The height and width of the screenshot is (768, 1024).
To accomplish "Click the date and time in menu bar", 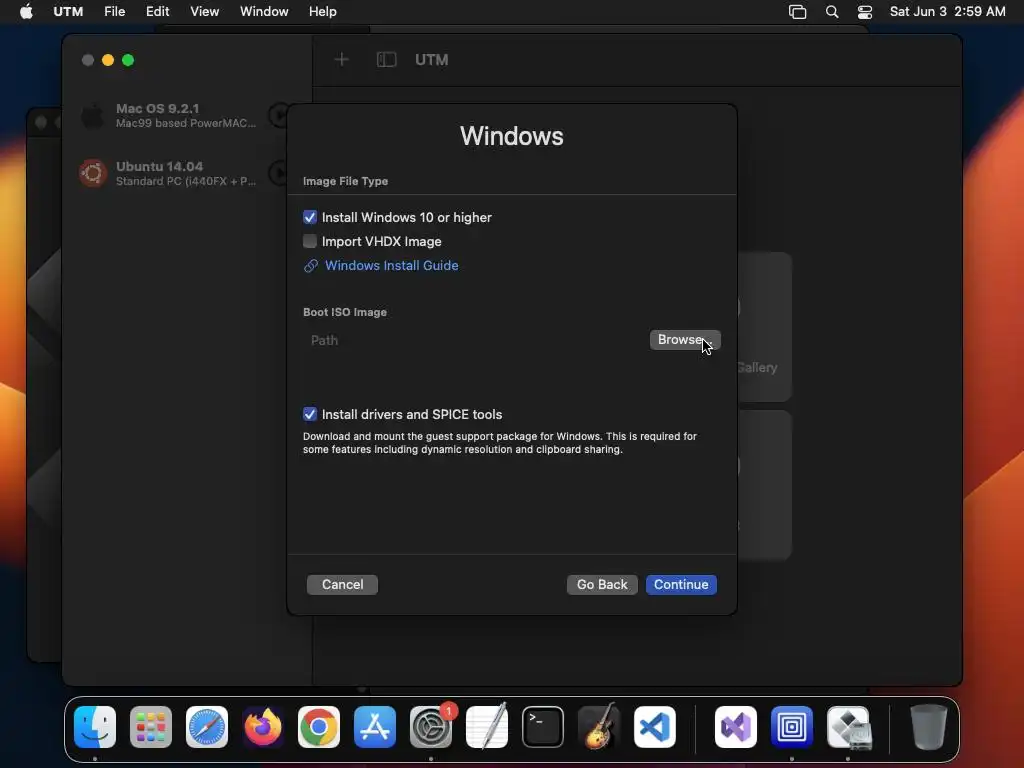I will [948, 12].
